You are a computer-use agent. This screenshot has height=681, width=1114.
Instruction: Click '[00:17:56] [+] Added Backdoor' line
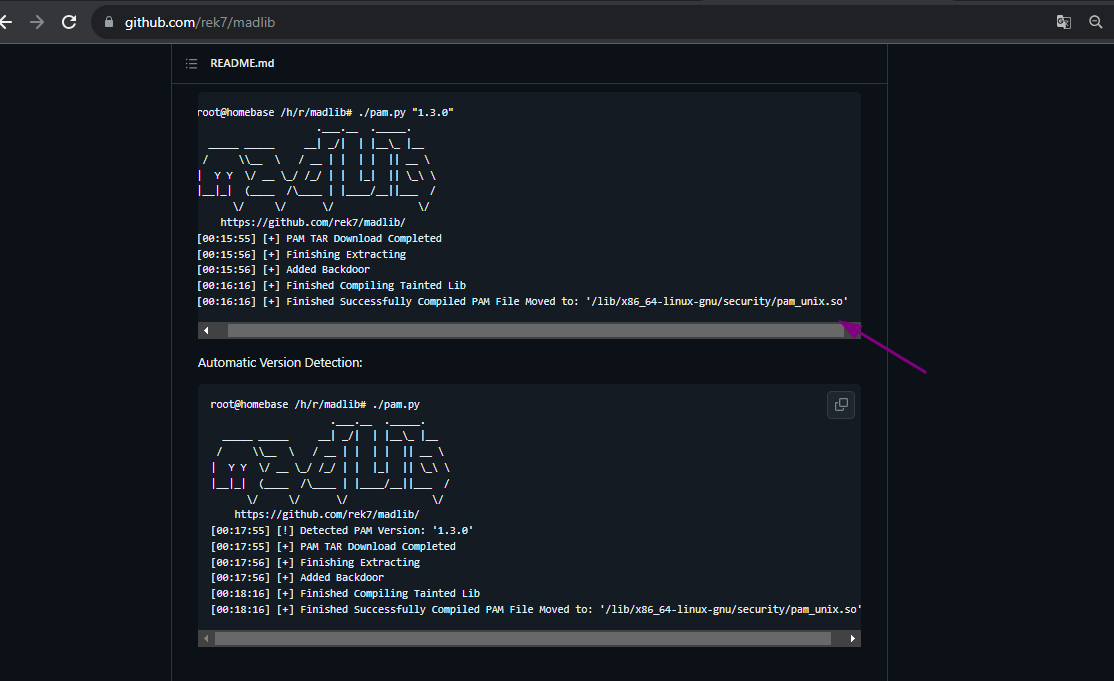click(297, 577)
